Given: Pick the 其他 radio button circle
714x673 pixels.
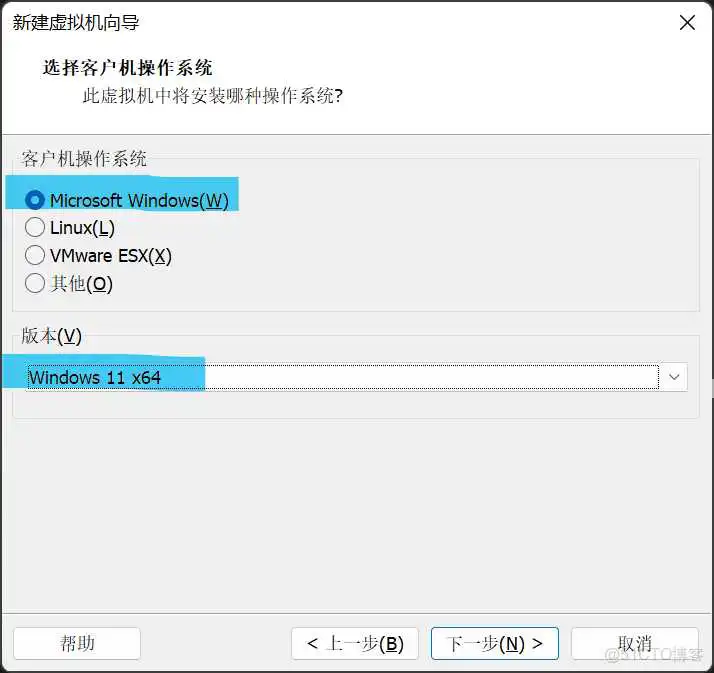Looking at the screenshot, I should [35, 284].
